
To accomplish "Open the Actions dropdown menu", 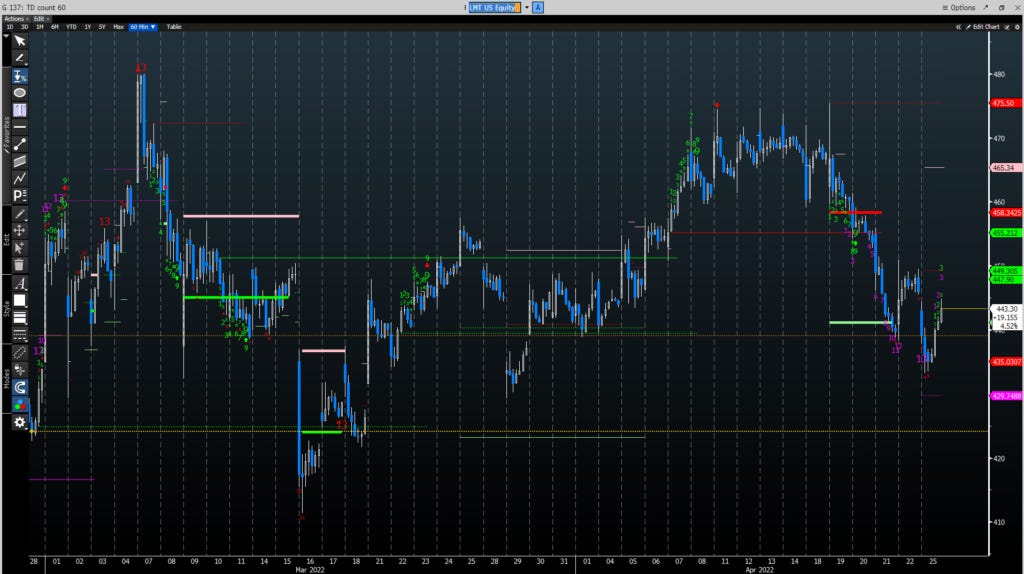I will 16,19.
